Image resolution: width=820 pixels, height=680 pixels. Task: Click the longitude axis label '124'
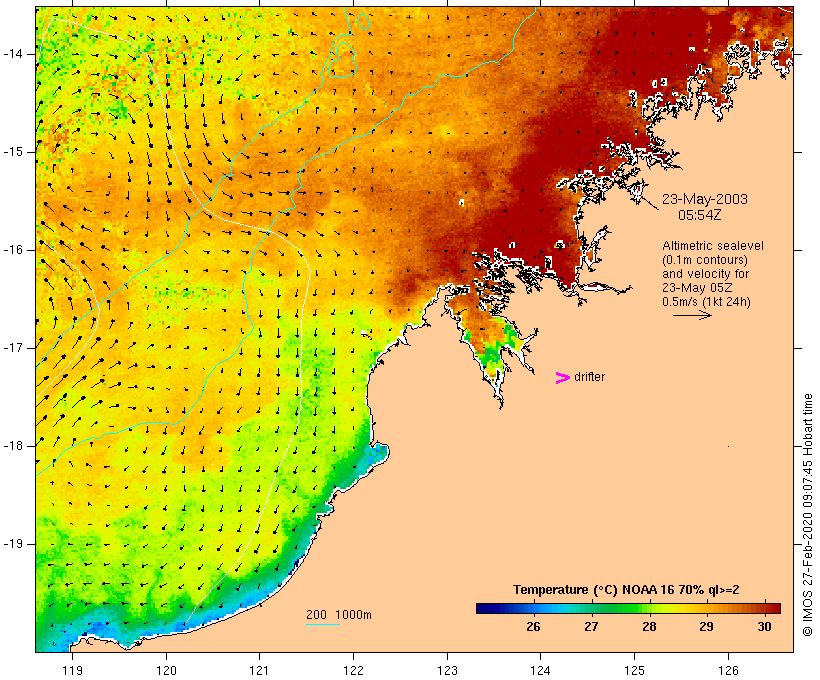point(541,670)
